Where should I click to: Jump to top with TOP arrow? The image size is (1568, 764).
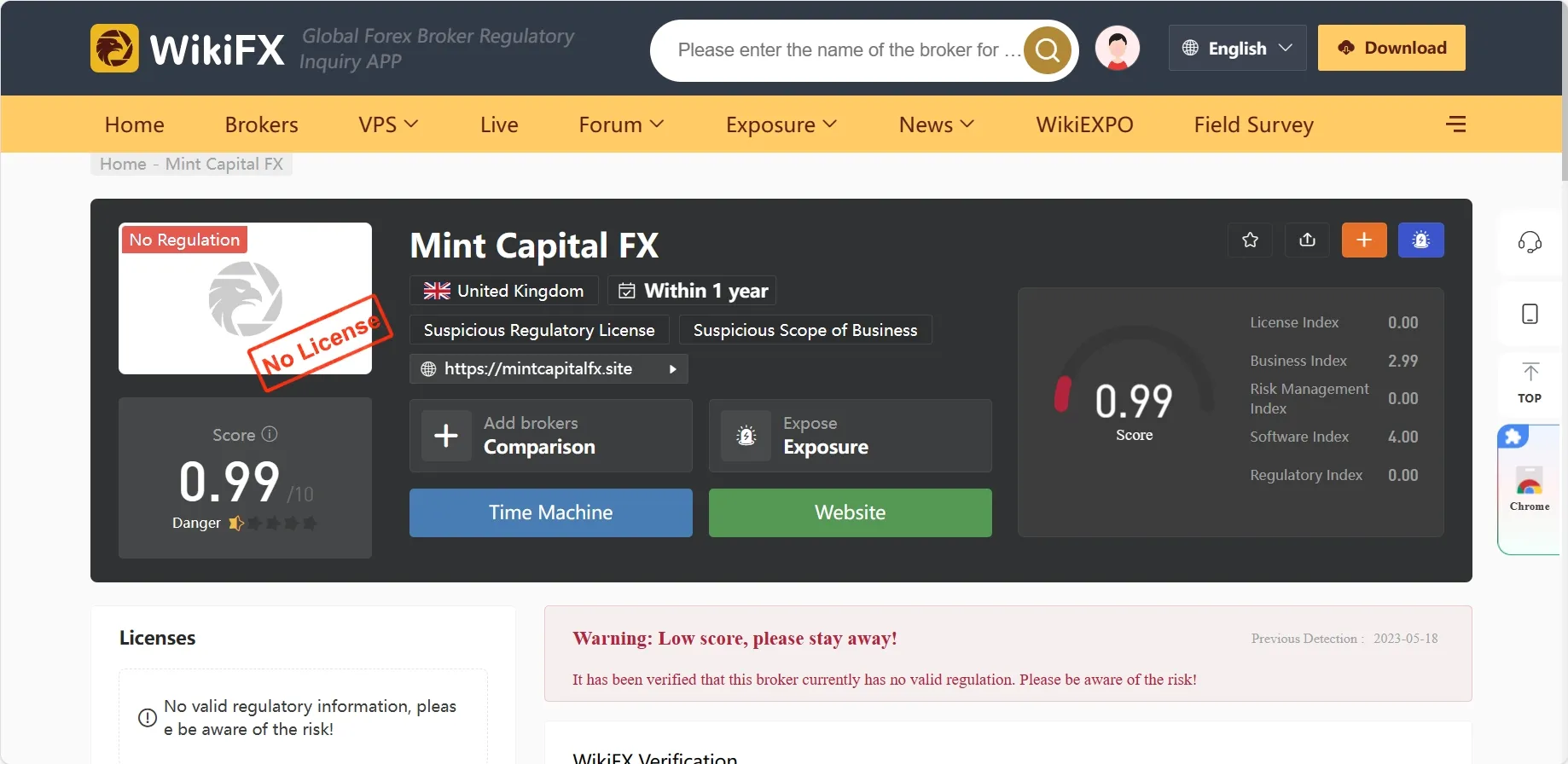[x=1530, y=383]
